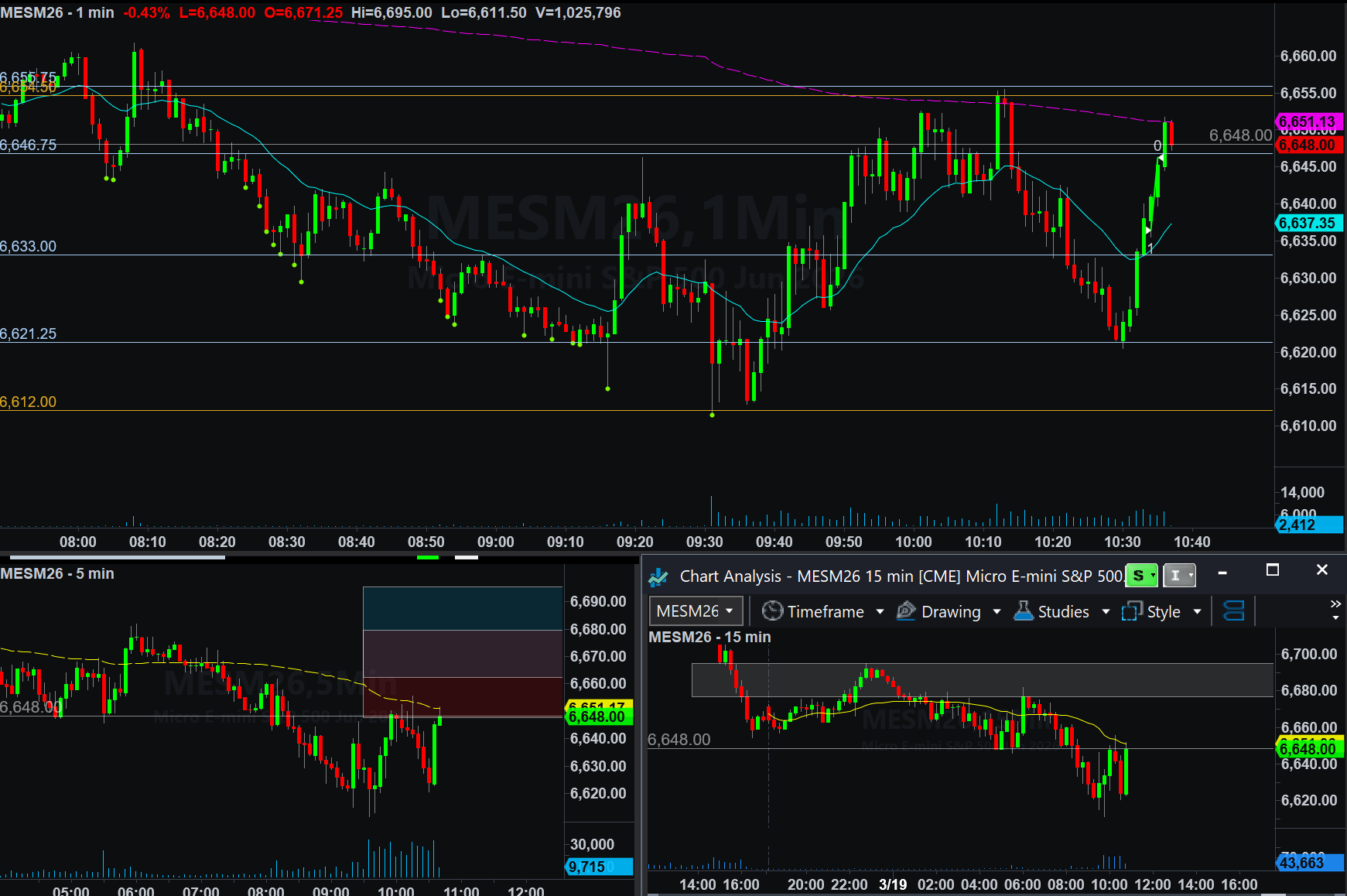Screen dimensions: 1347x896
Task: Click the gray horizontal scrollbar under 1-min chart
Action: (x=116, y=556)
